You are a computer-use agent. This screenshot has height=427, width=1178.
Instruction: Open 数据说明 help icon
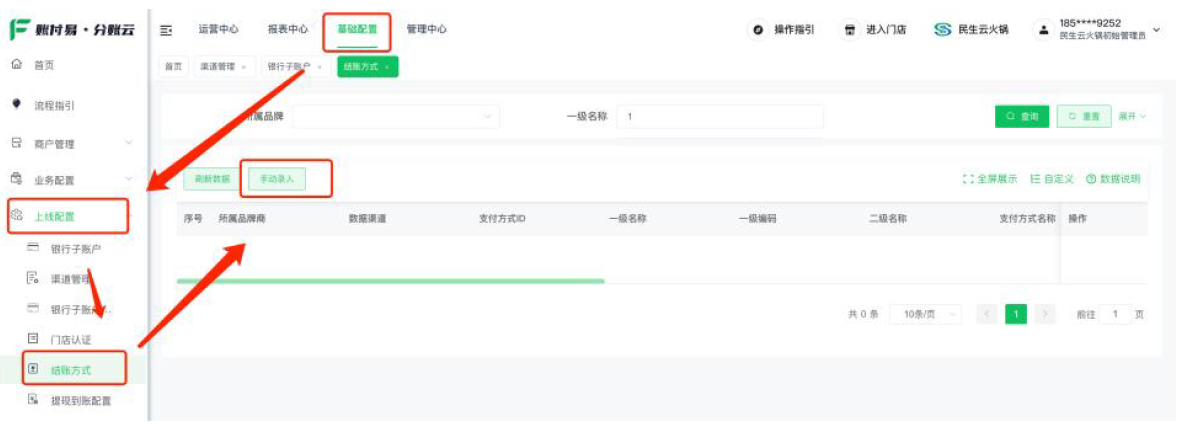[x=1091, y=179]
